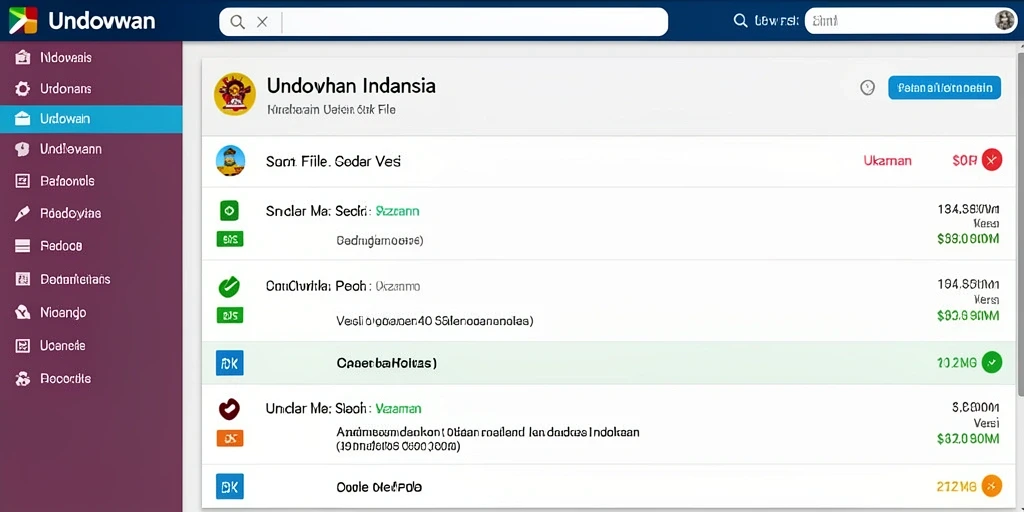This screenshot has width=1024, height=512.
Task: Click the Nioango sidebar icon
Action: tap(22, 313)
